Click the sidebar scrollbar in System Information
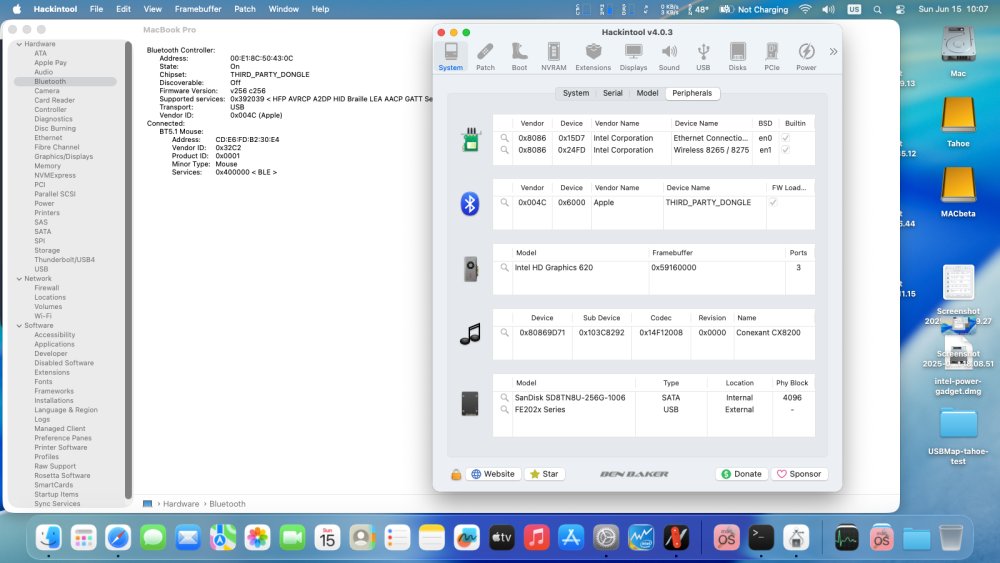This screenshot has height=563, width=1000. (129, 270)
